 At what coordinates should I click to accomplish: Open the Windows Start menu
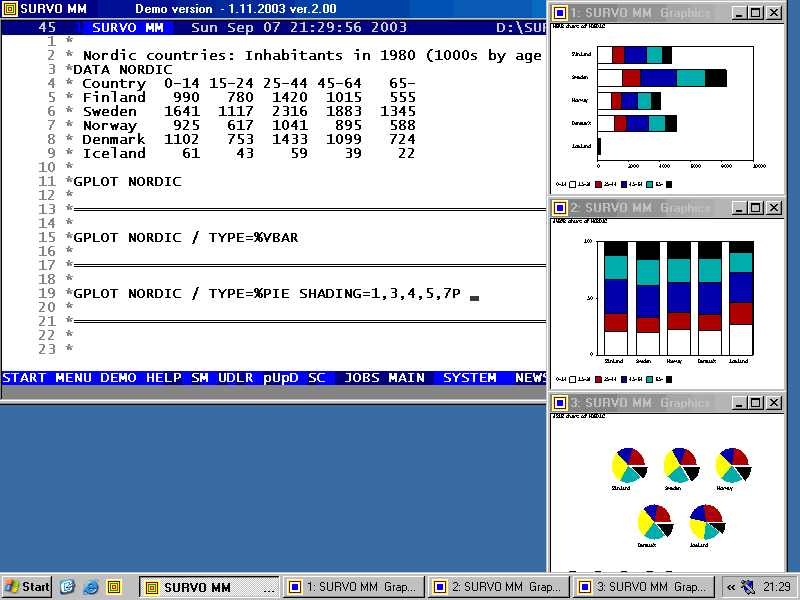(27, 587)
